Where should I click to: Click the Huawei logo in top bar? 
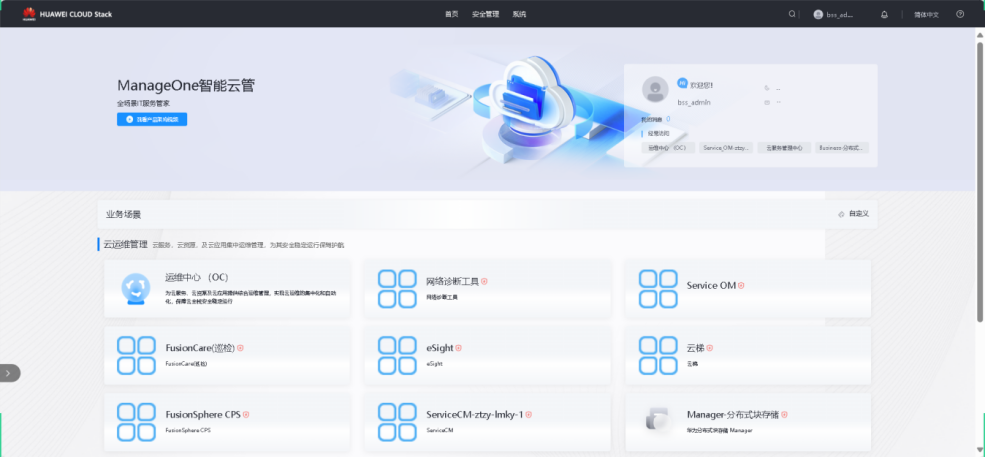tap(29, 14)
